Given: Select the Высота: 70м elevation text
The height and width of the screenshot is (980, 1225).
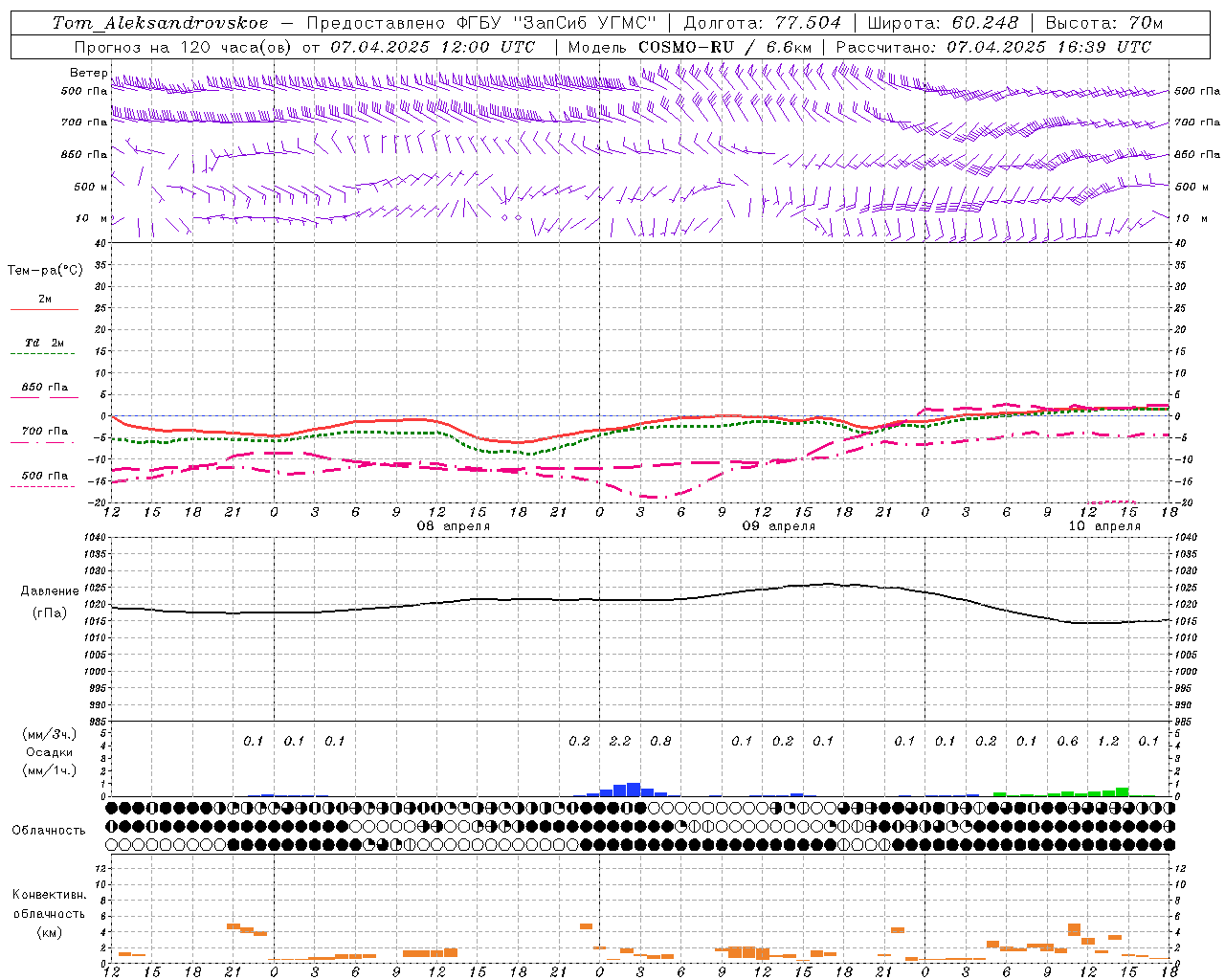Looking at the screenshot, I should (1103, 23).
